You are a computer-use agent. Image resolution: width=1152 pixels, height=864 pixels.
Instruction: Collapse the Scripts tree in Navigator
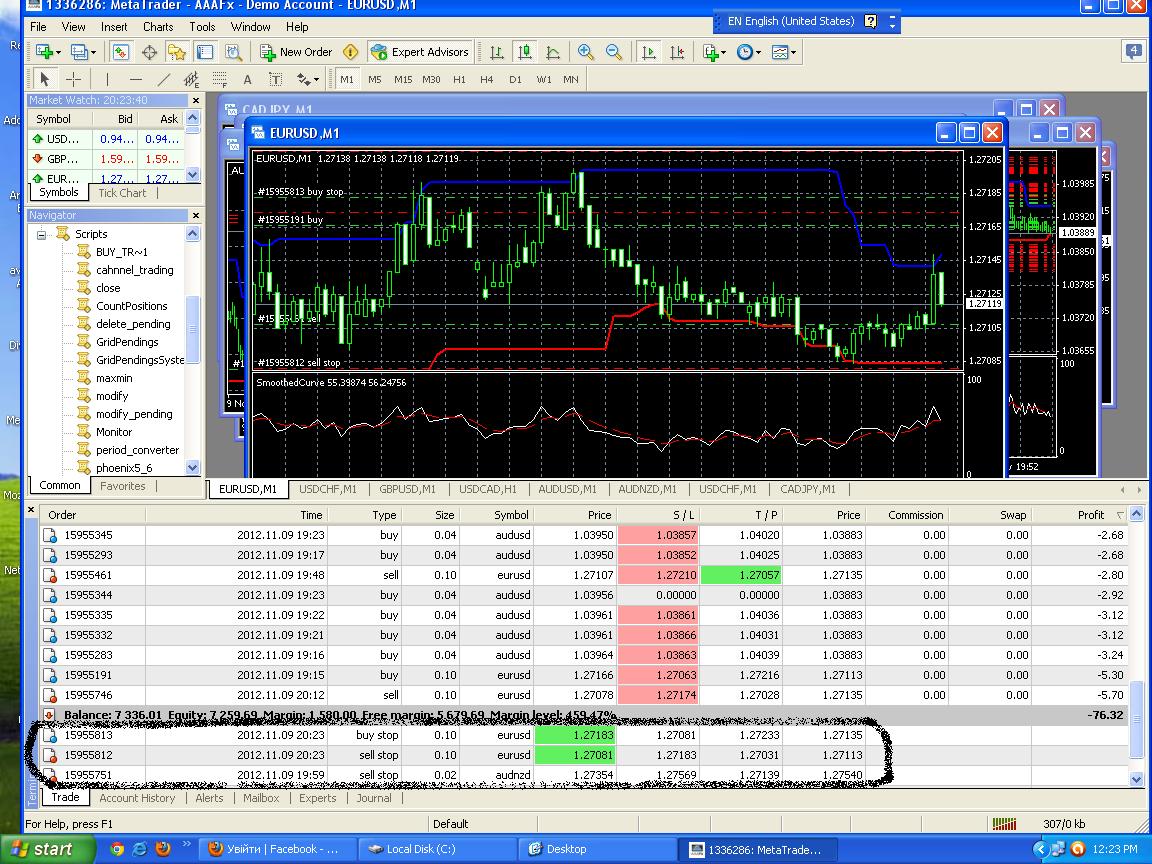click(x=42, y=234)
